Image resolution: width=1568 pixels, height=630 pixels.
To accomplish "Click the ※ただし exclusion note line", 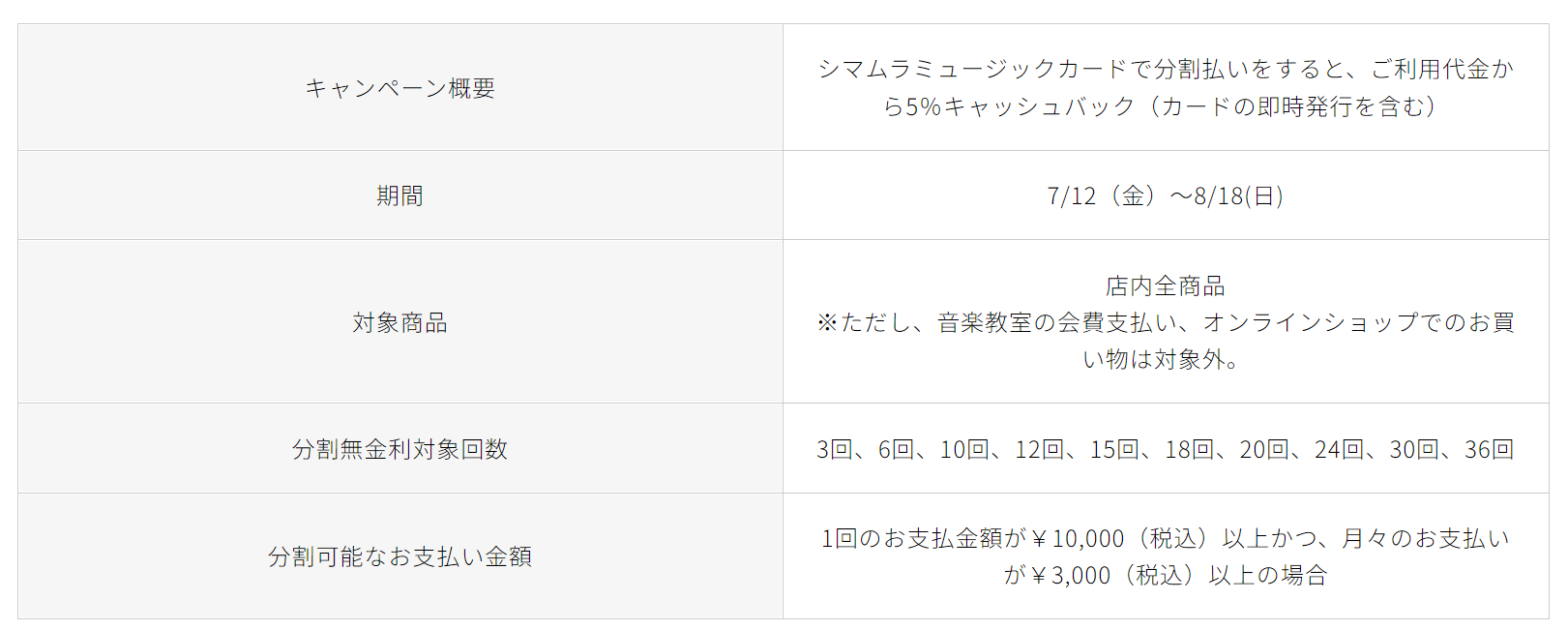I will point(1166,322).
